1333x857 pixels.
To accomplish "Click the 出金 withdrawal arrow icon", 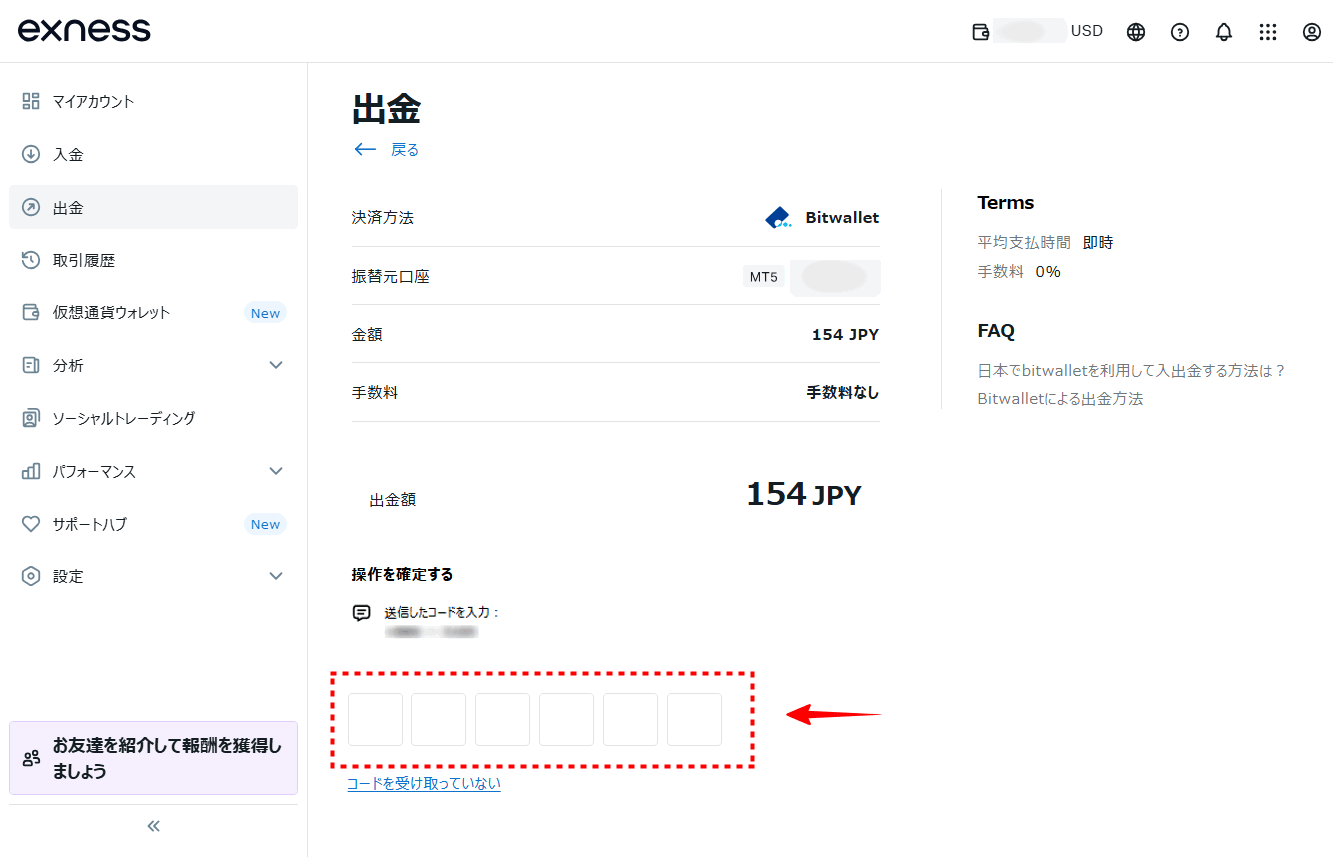I will pyautogui.click(x=31, y=207).
